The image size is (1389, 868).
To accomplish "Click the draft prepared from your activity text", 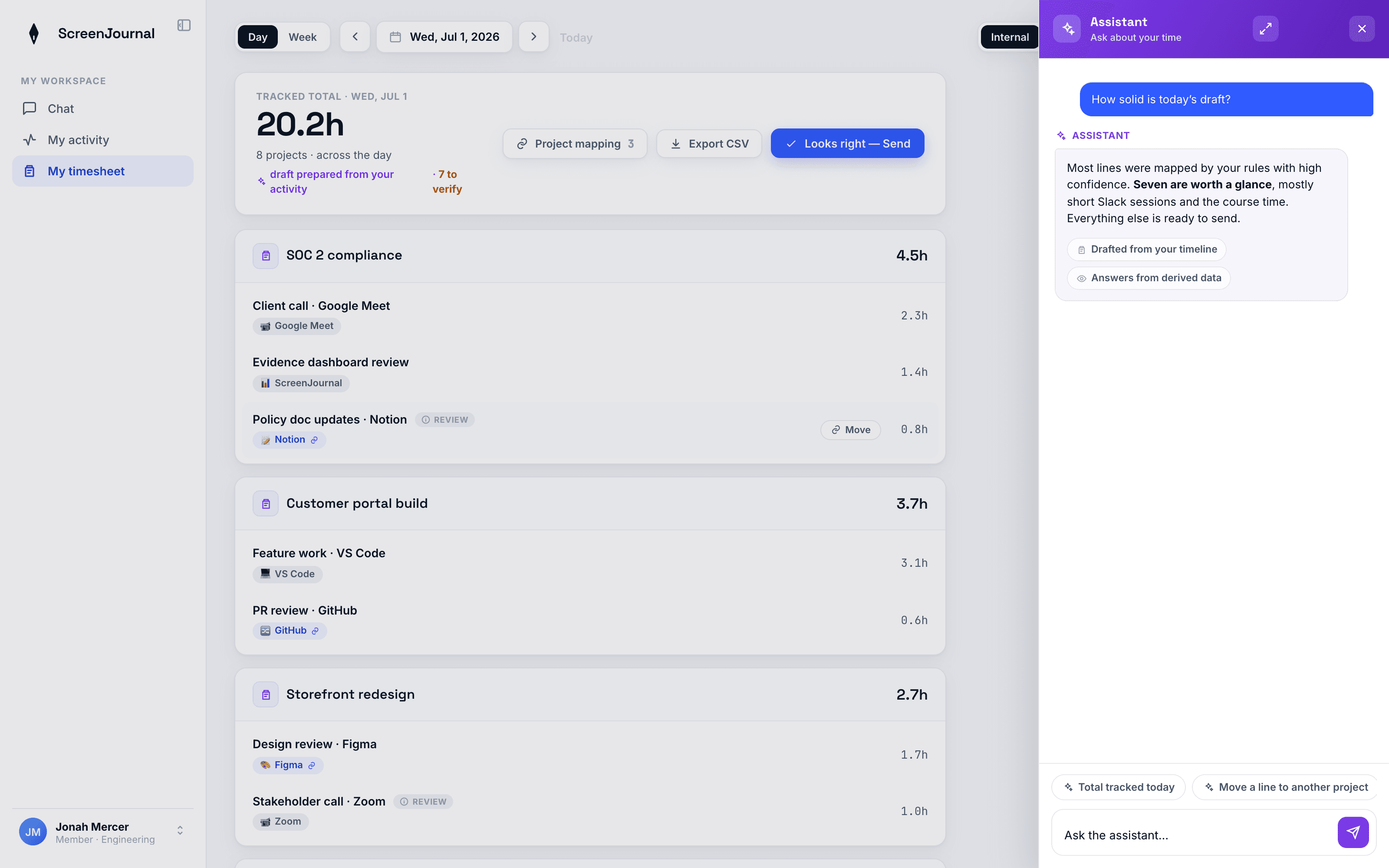I will 332,181.
